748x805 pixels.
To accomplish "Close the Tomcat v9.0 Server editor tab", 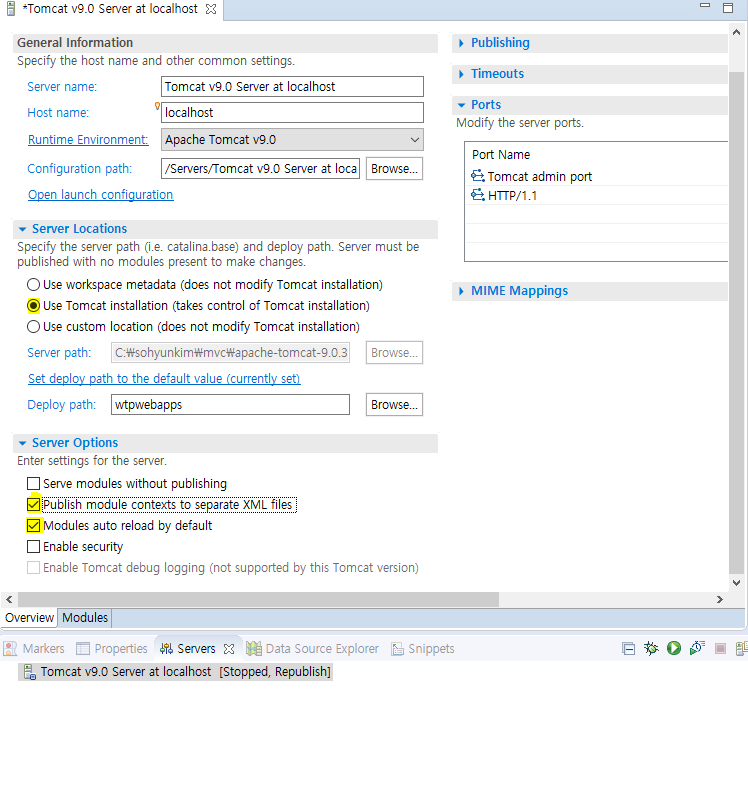I will coord(211,9).
